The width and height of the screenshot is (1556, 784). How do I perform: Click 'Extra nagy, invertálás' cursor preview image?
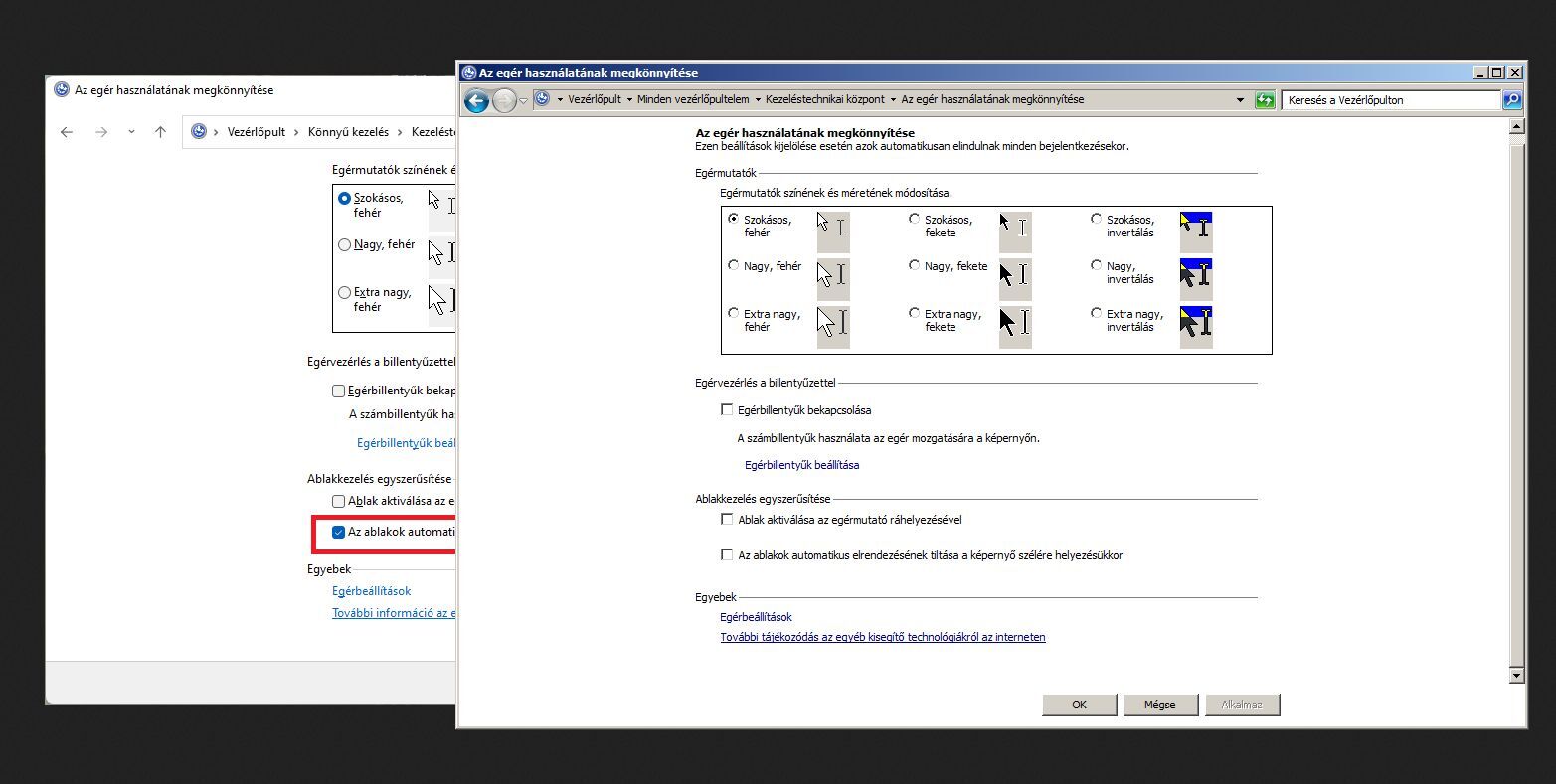click(1196, 326)
